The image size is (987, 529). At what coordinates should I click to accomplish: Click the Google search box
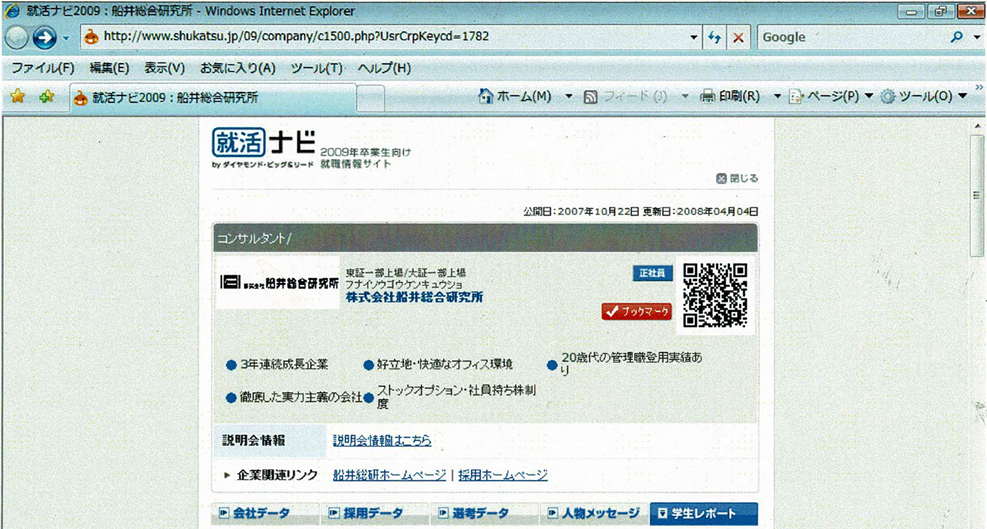click(x=851, y=37)
